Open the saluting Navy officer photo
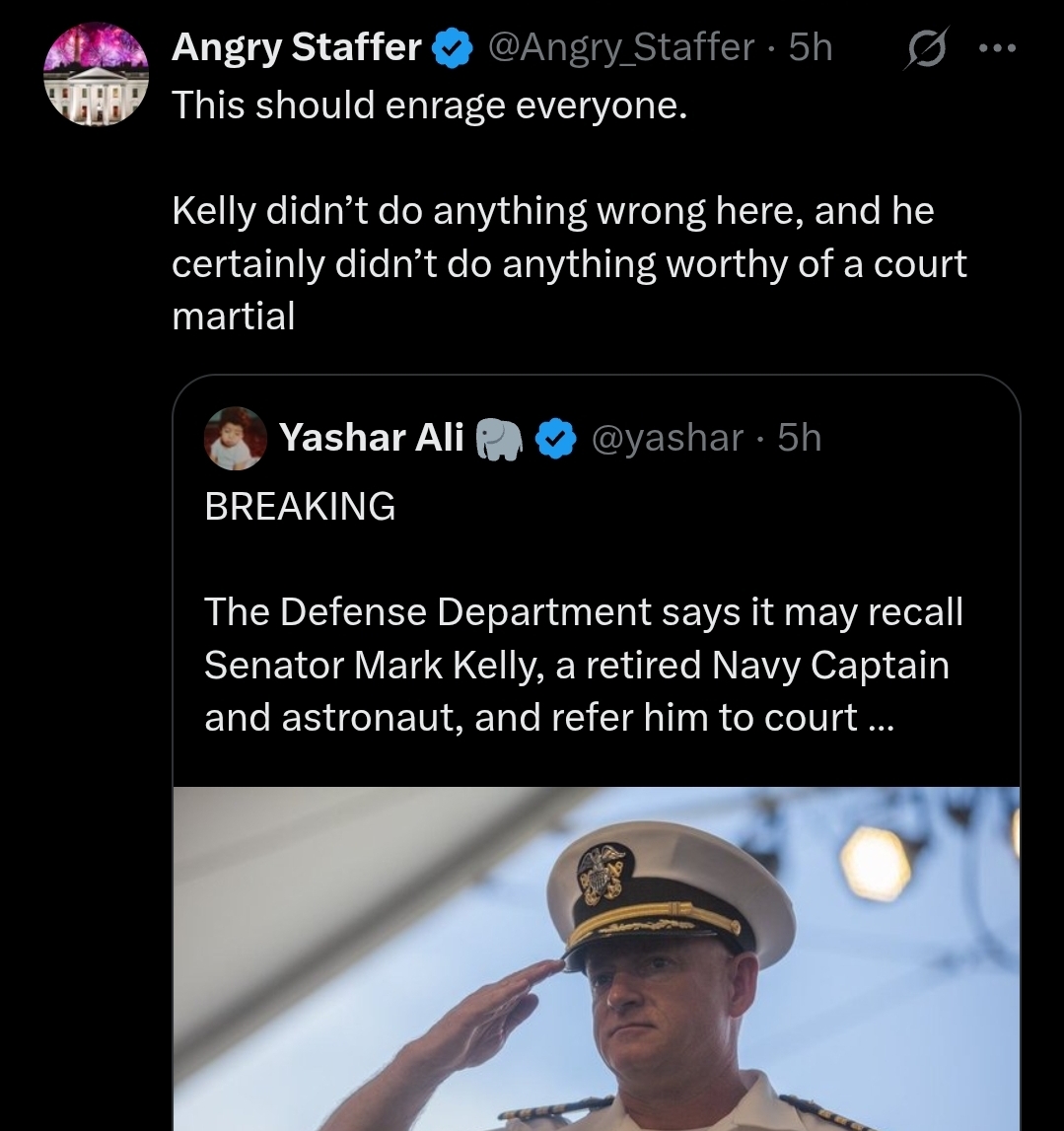 (596, 957)
